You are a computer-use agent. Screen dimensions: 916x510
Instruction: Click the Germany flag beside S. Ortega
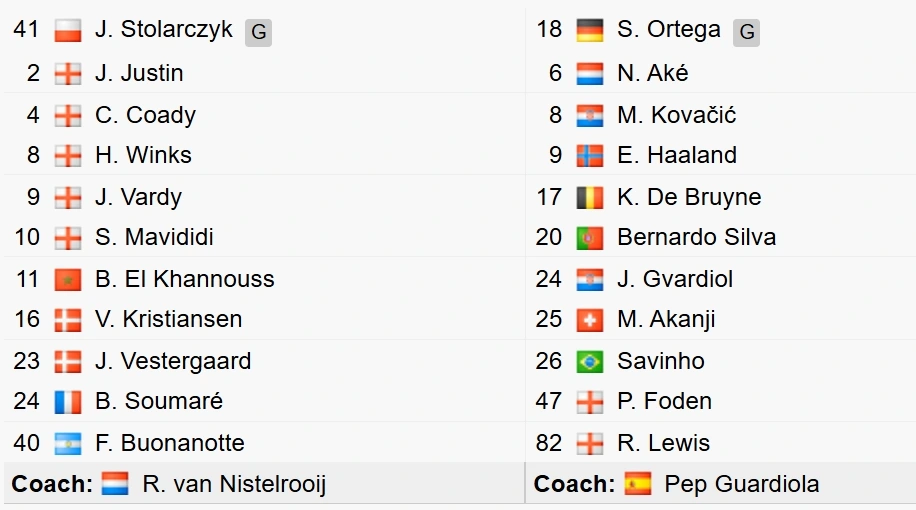pyautogui.click(x=589, y=30)
